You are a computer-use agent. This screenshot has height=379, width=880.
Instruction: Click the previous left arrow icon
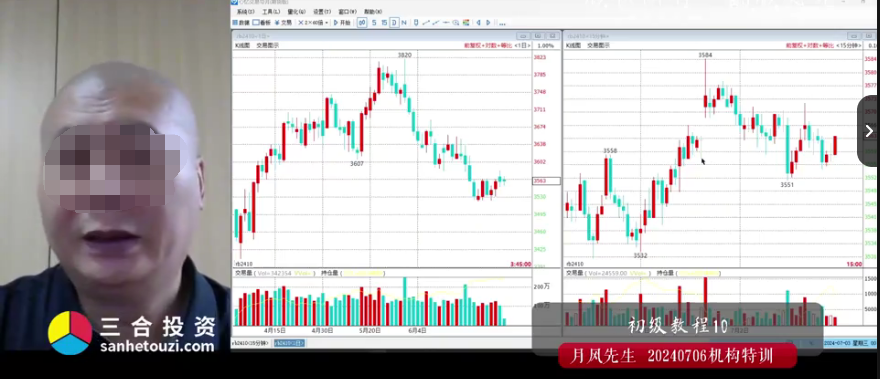[x=479, y=22]
